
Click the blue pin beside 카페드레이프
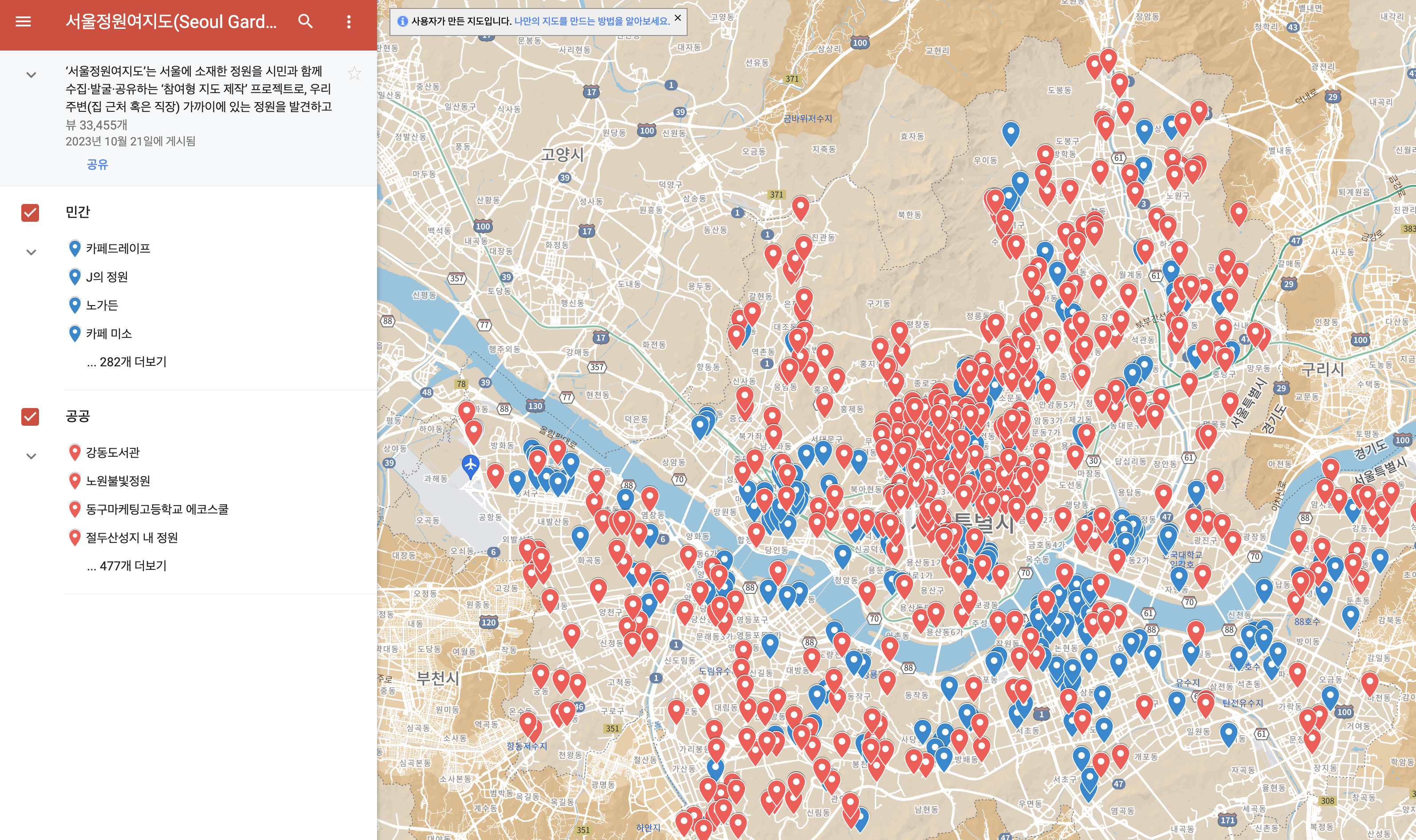pyautogui.click(x=74, y=248)
